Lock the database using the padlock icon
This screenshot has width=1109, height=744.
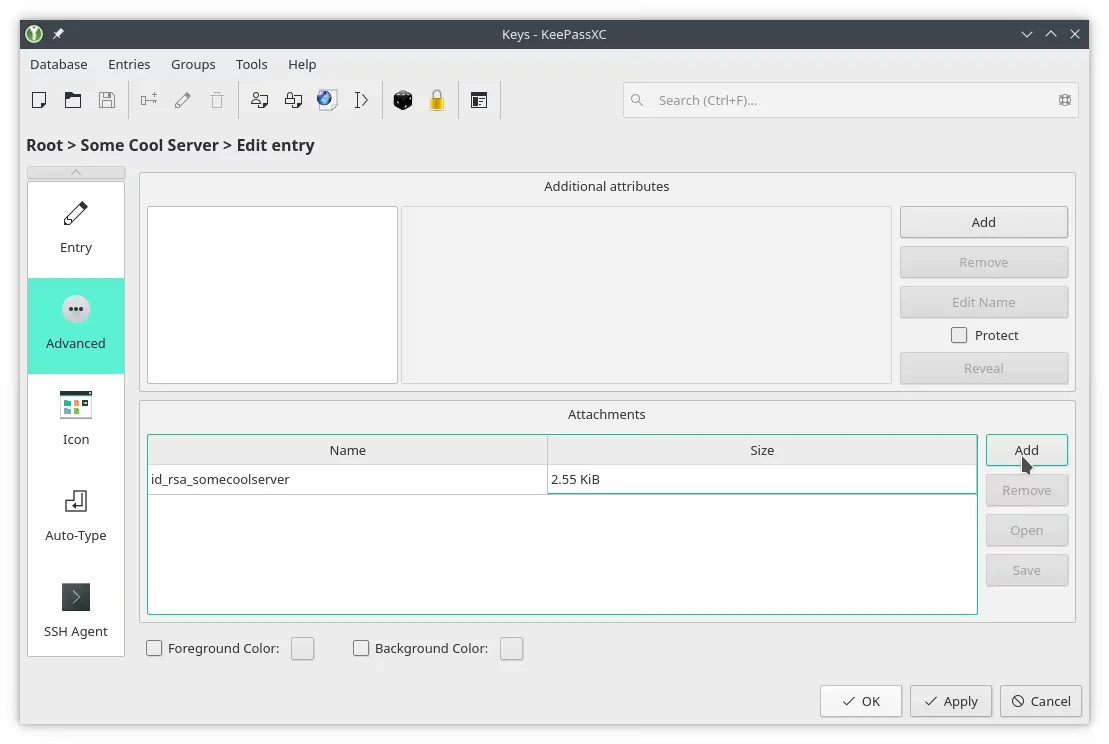pyautogui.click(x=437, y=99)
